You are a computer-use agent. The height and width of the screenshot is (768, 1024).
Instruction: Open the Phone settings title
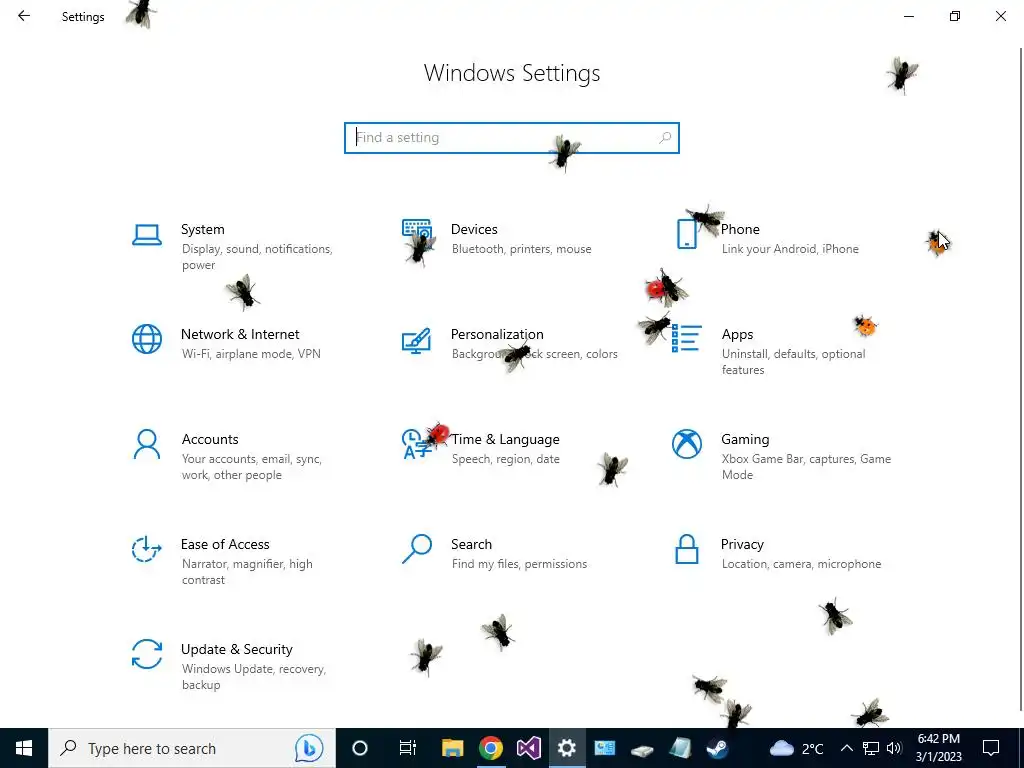tap(740, 229)
